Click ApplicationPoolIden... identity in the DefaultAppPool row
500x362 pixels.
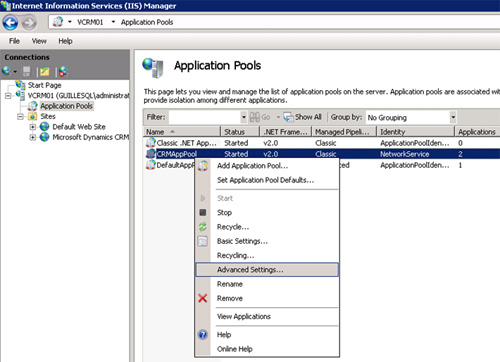(415, 165)
